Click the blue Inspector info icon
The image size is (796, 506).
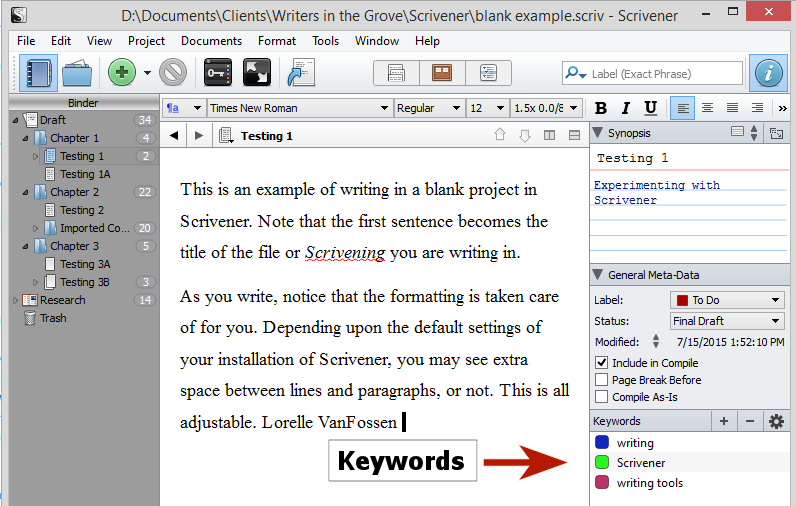coord(768,72)
